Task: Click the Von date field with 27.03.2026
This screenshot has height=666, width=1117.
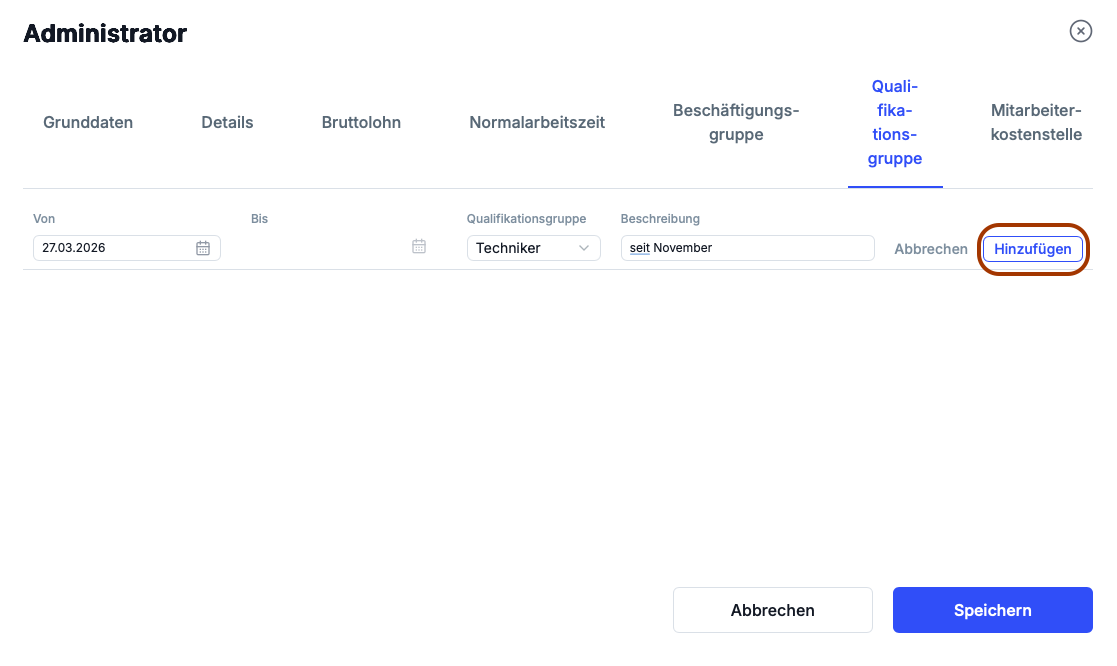Action: [x=110, y=248]
